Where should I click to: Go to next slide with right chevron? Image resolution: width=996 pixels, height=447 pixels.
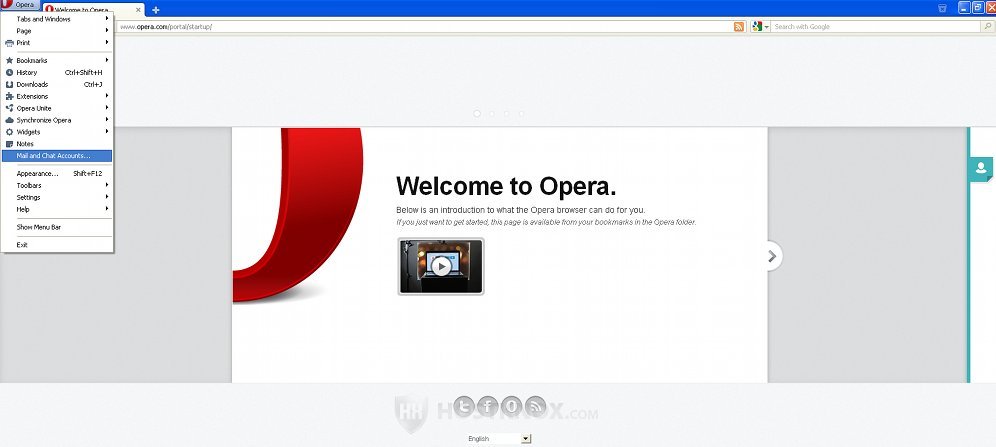tap(772, 256)
